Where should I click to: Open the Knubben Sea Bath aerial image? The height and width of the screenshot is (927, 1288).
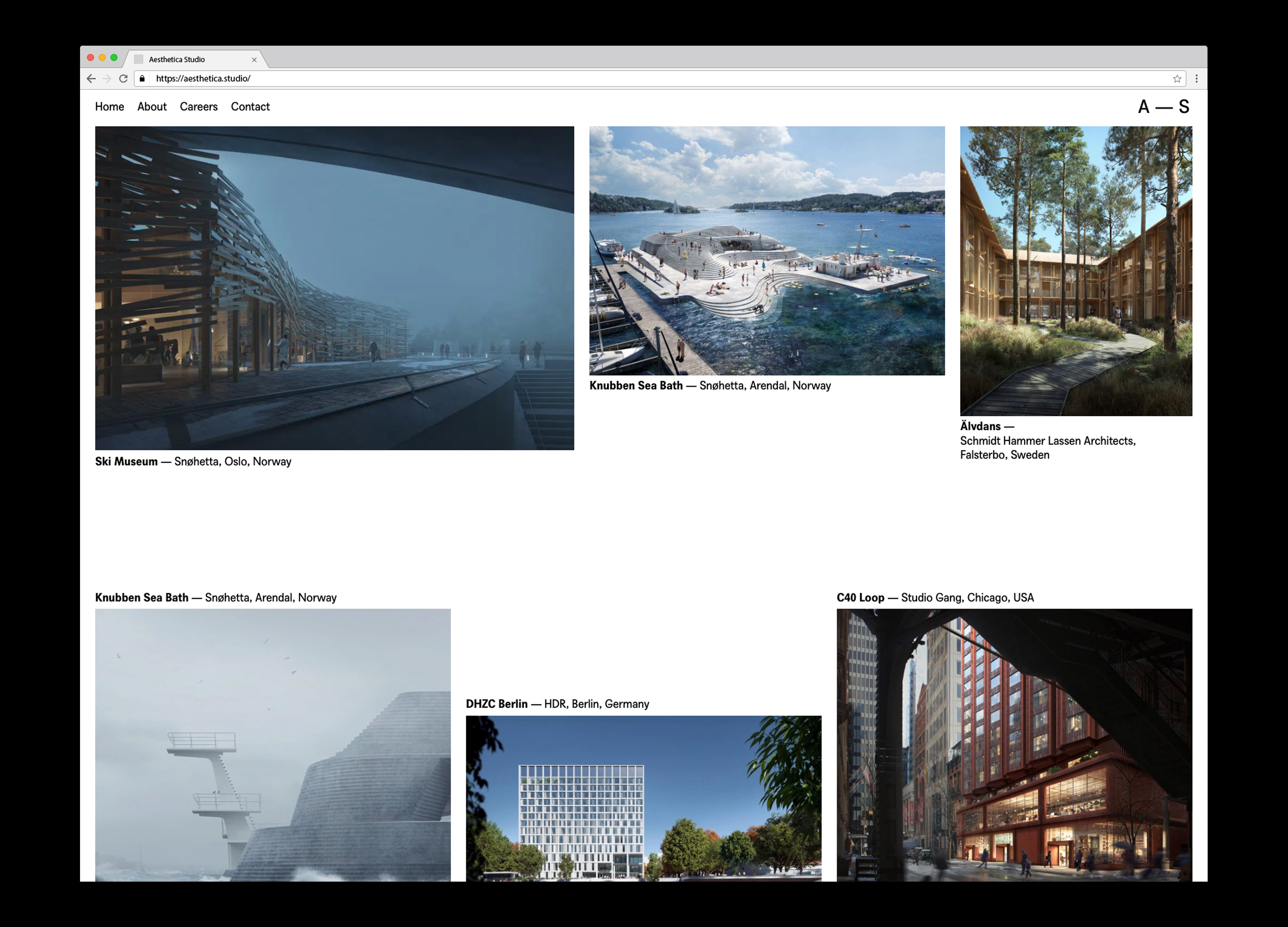tap(767, 250)
